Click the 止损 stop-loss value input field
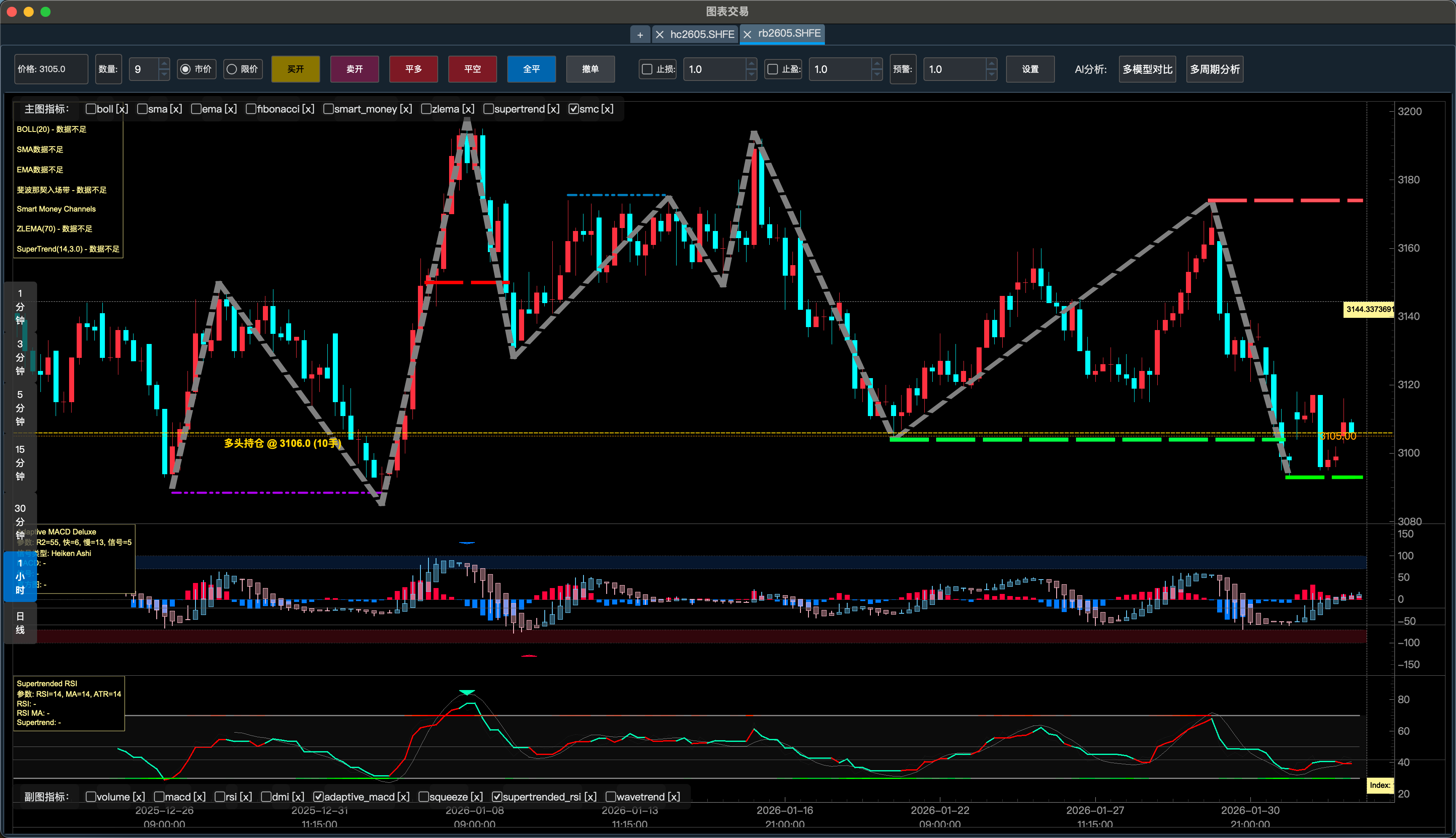This screenshot has width=1456, height=838. point(713,69)
